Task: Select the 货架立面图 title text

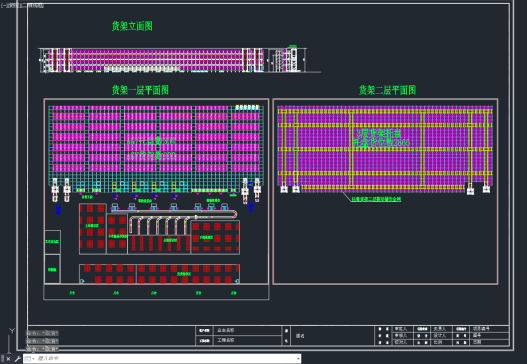Action: tap(132, 26)
